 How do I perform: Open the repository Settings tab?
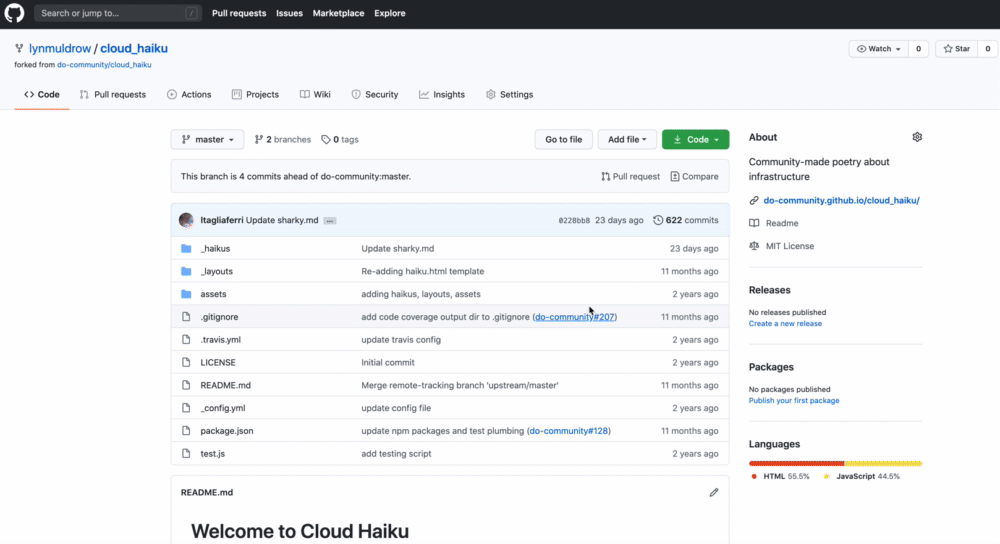(510, 94)
